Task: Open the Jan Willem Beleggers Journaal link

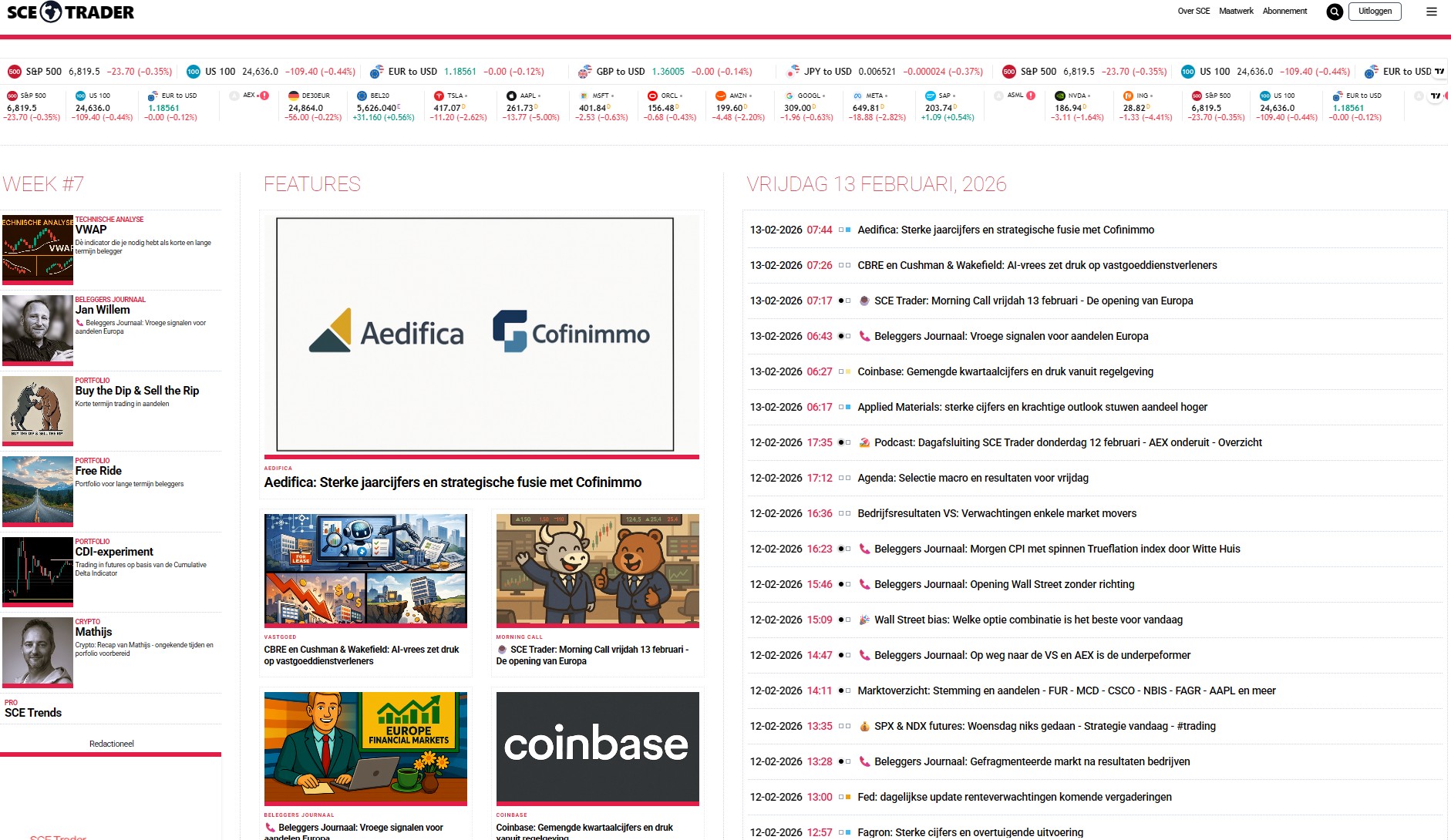Action: tap(103, 310)
